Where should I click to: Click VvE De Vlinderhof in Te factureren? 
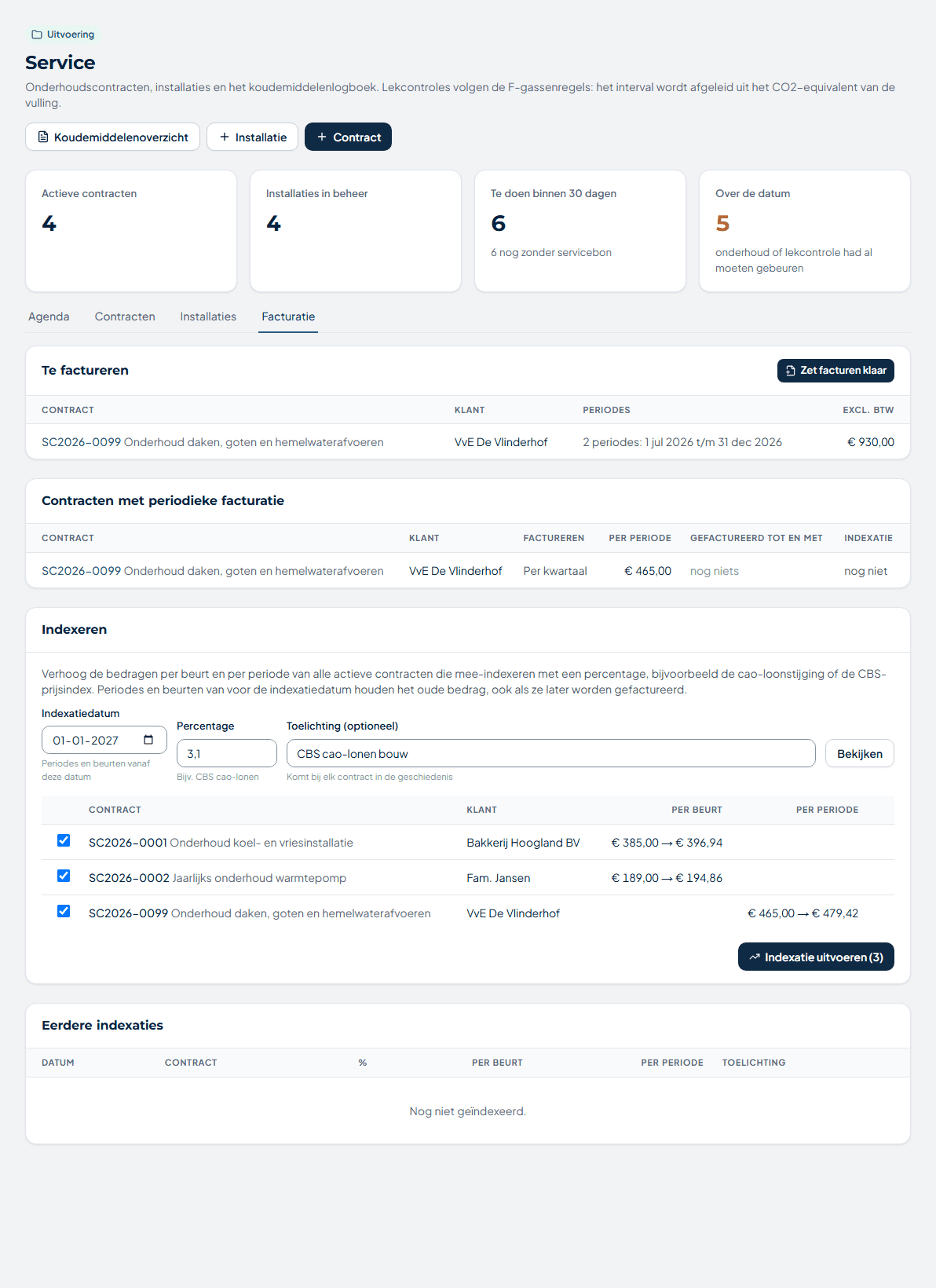pos(501,442)
